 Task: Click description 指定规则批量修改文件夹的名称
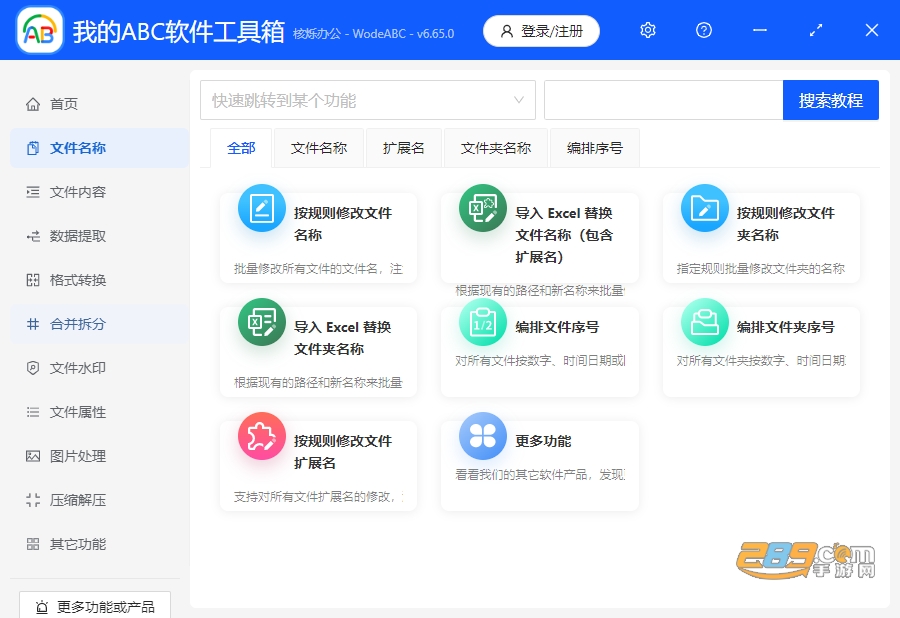tap(761, 269)
